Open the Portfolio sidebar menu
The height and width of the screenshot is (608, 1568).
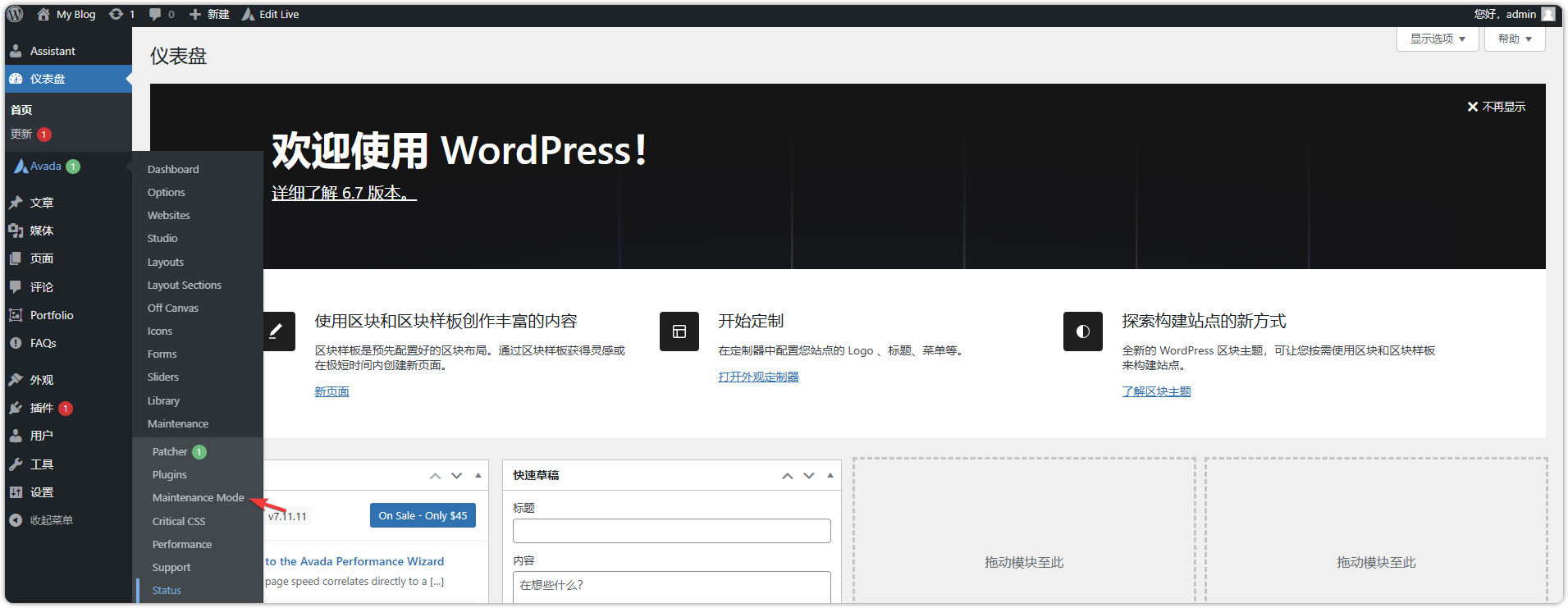click(68, 315)
